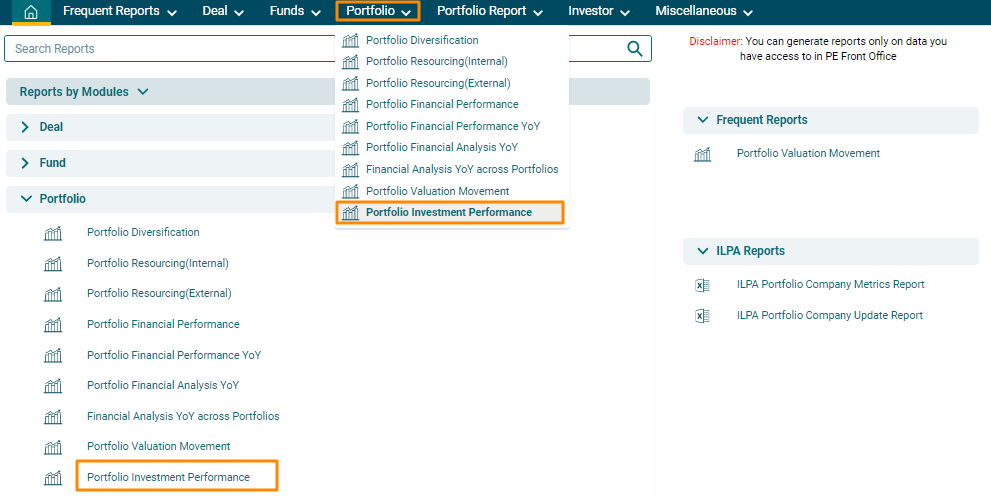Expand the Deal module section
This screenshot has width=991, height=497.
tap(25, 127)
